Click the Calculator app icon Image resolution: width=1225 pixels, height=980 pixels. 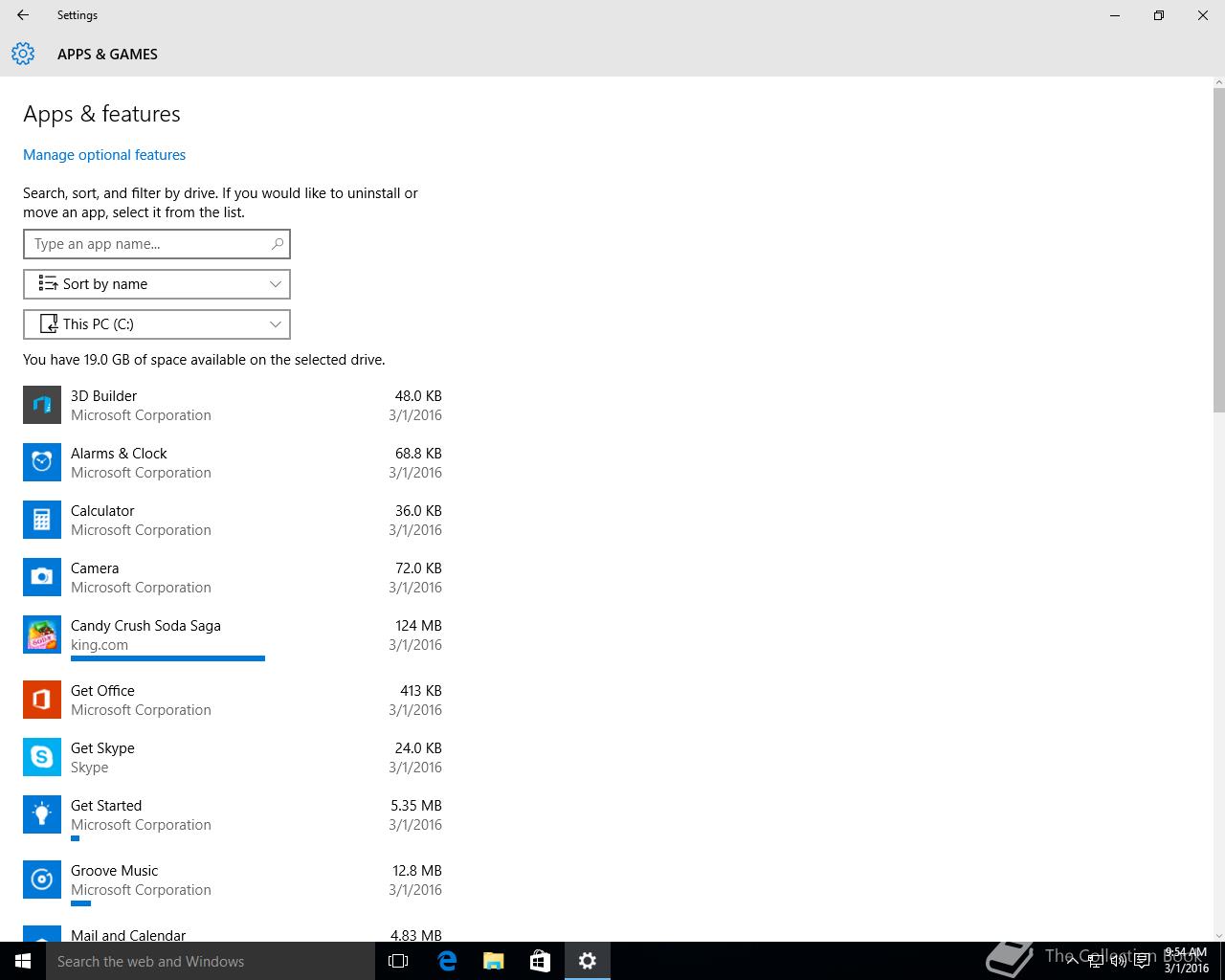[x=42, y=520]
